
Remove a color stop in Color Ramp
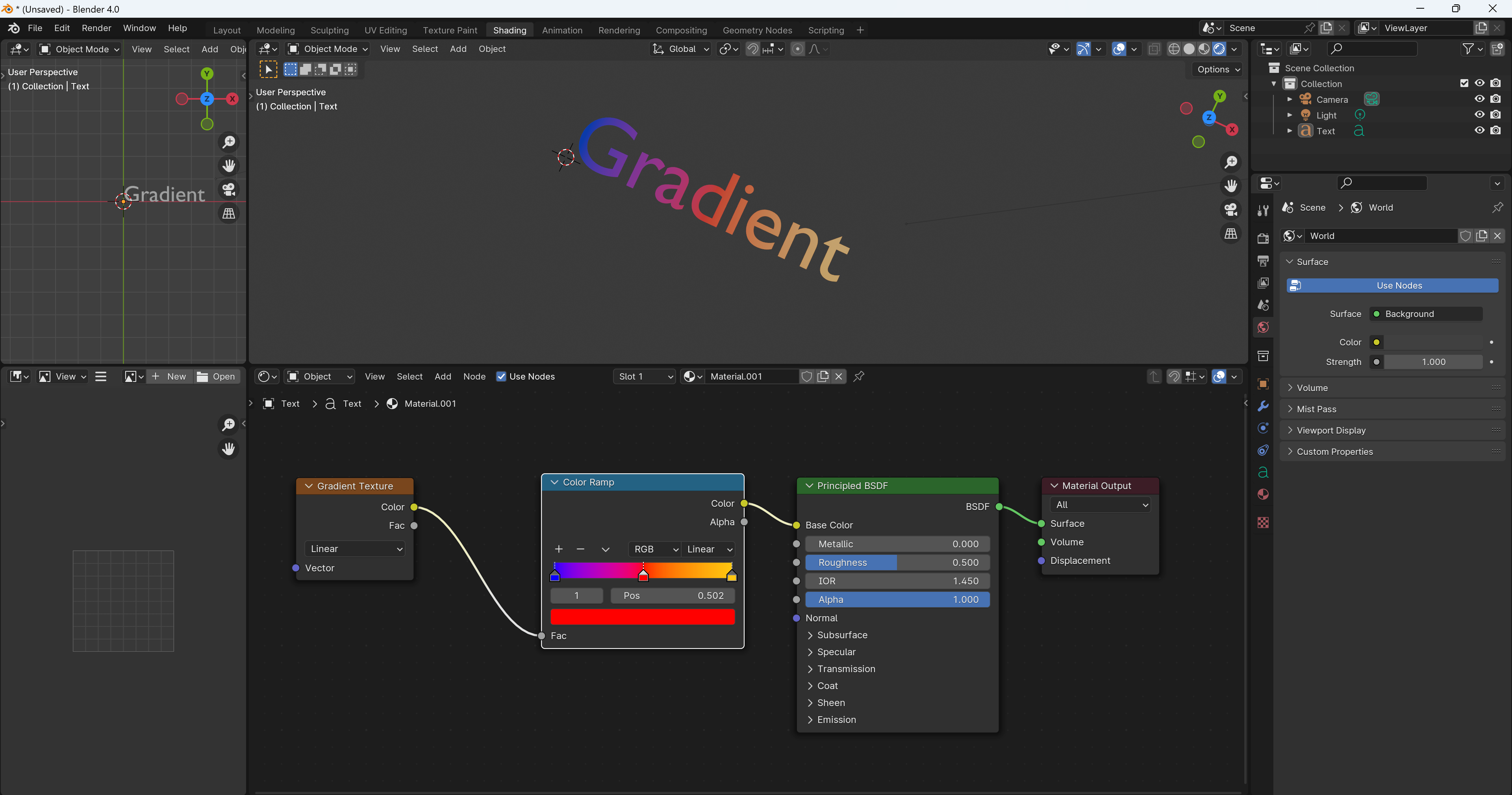(x=580, y=549)
